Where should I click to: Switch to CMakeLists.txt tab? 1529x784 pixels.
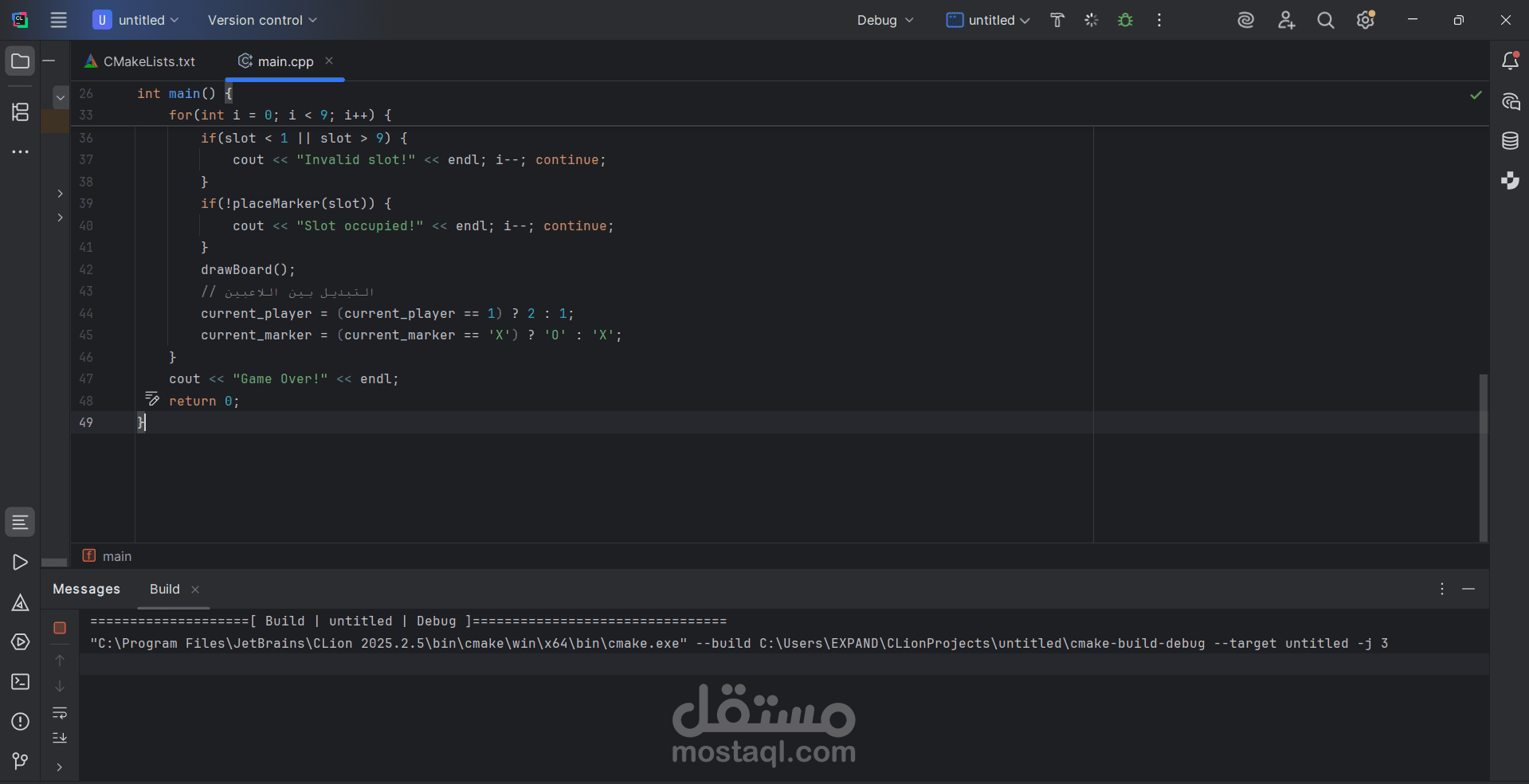click(140, 61)
